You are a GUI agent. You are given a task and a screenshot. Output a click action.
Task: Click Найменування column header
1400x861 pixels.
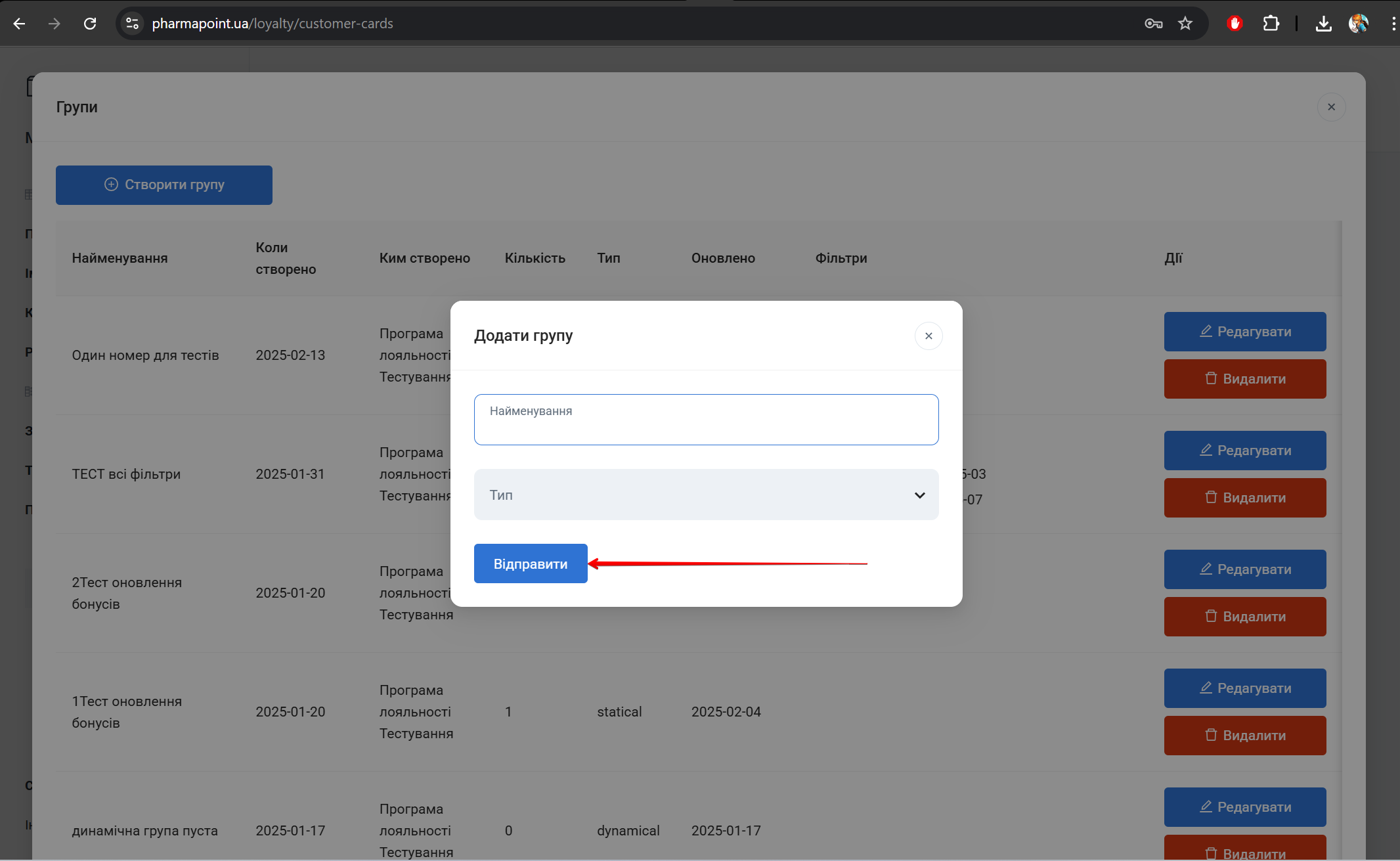tap(120, 258)
